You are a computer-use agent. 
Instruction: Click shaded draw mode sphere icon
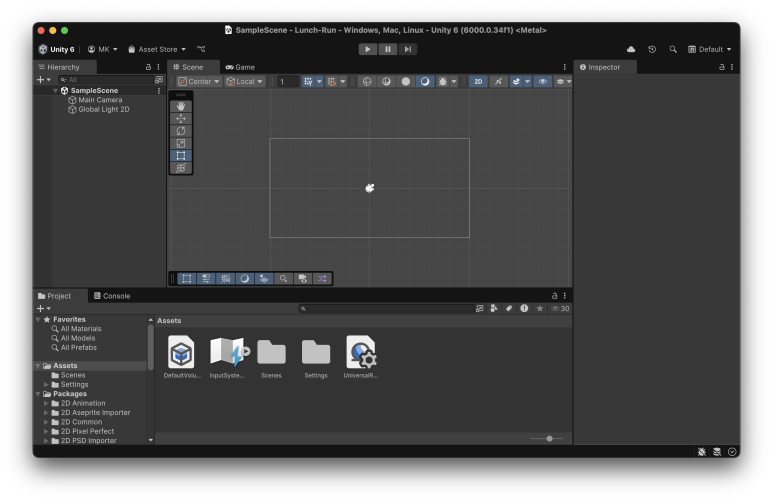(x=406, y=81)
